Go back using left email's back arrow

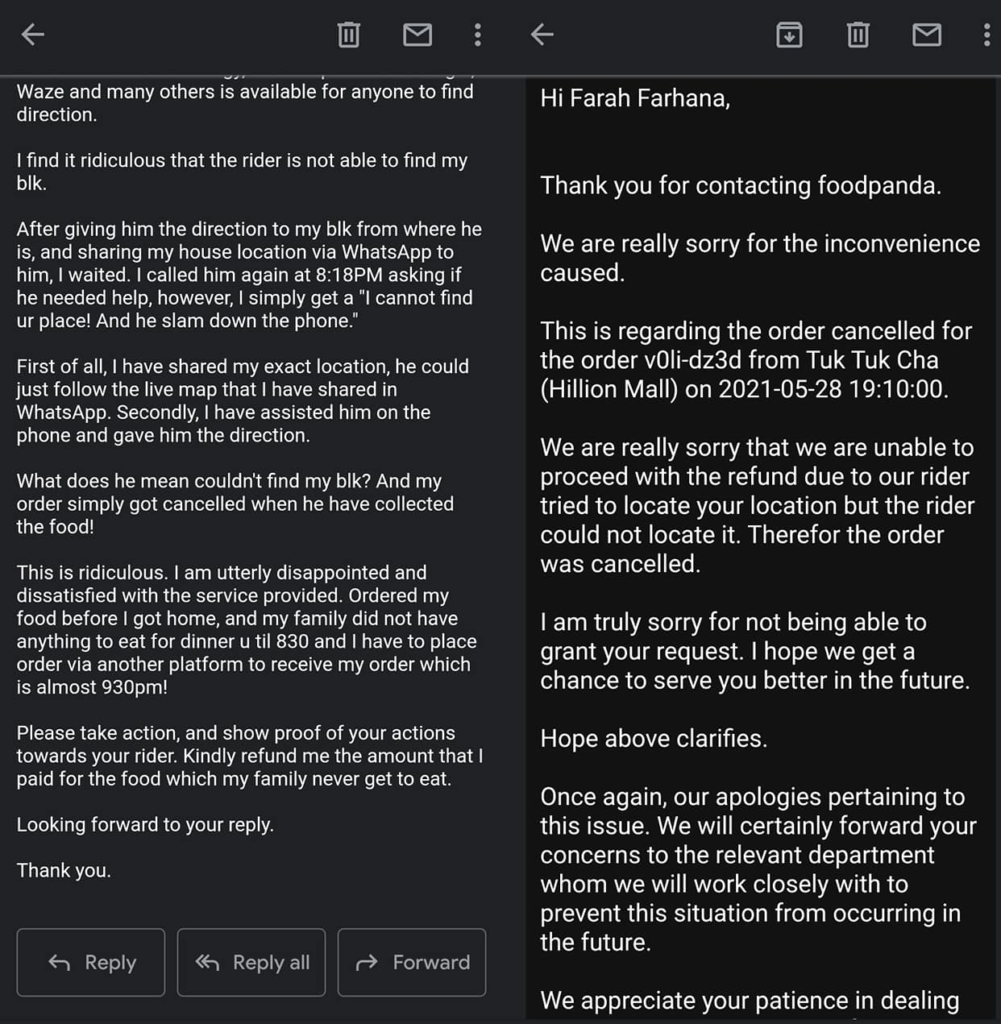coord(33,35)
